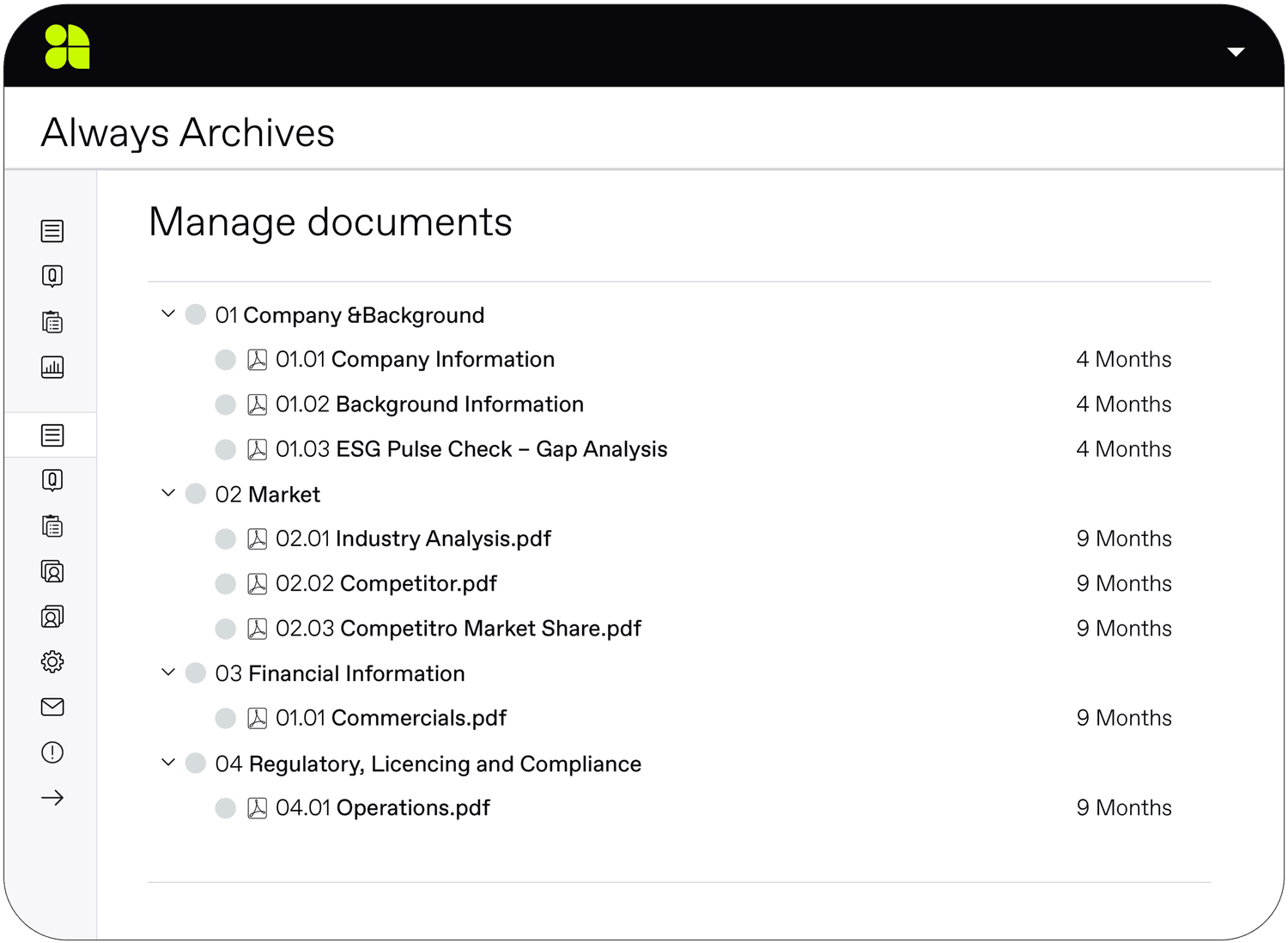Toggle the circle for 03 Financial Information folder
This screenshot has height=943, width=1288.
pyautogui.click(x=196, y=672)
